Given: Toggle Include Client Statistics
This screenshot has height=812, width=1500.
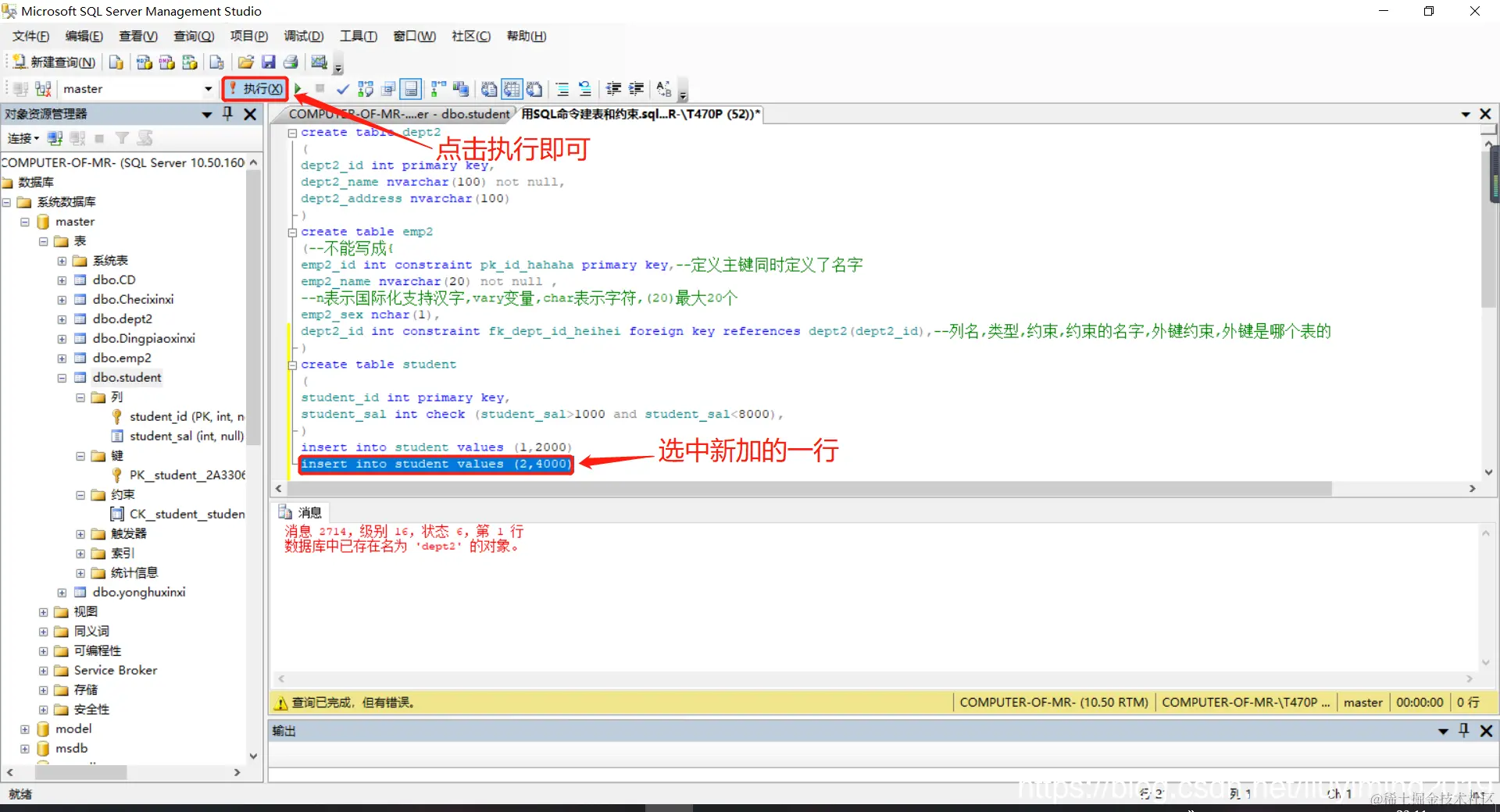Looking at the screenshot, I should [461, 89].
